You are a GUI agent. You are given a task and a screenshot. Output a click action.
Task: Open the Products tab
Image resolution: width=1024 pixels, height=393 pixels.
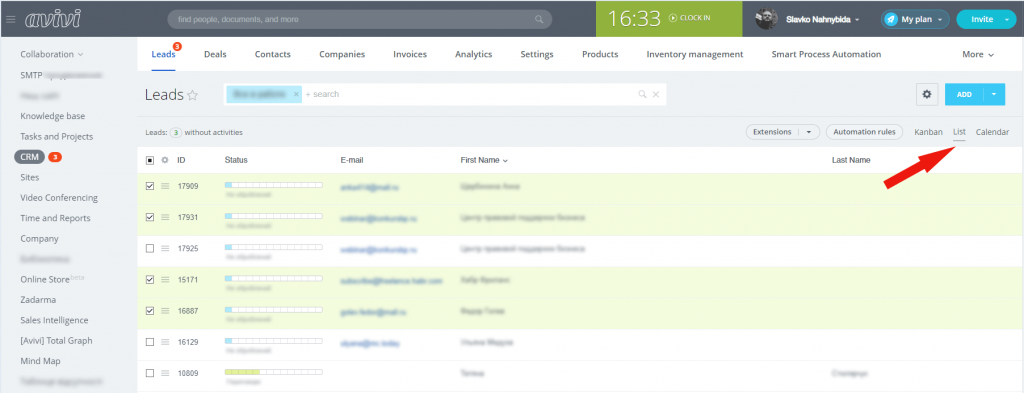tap(600, 55)
